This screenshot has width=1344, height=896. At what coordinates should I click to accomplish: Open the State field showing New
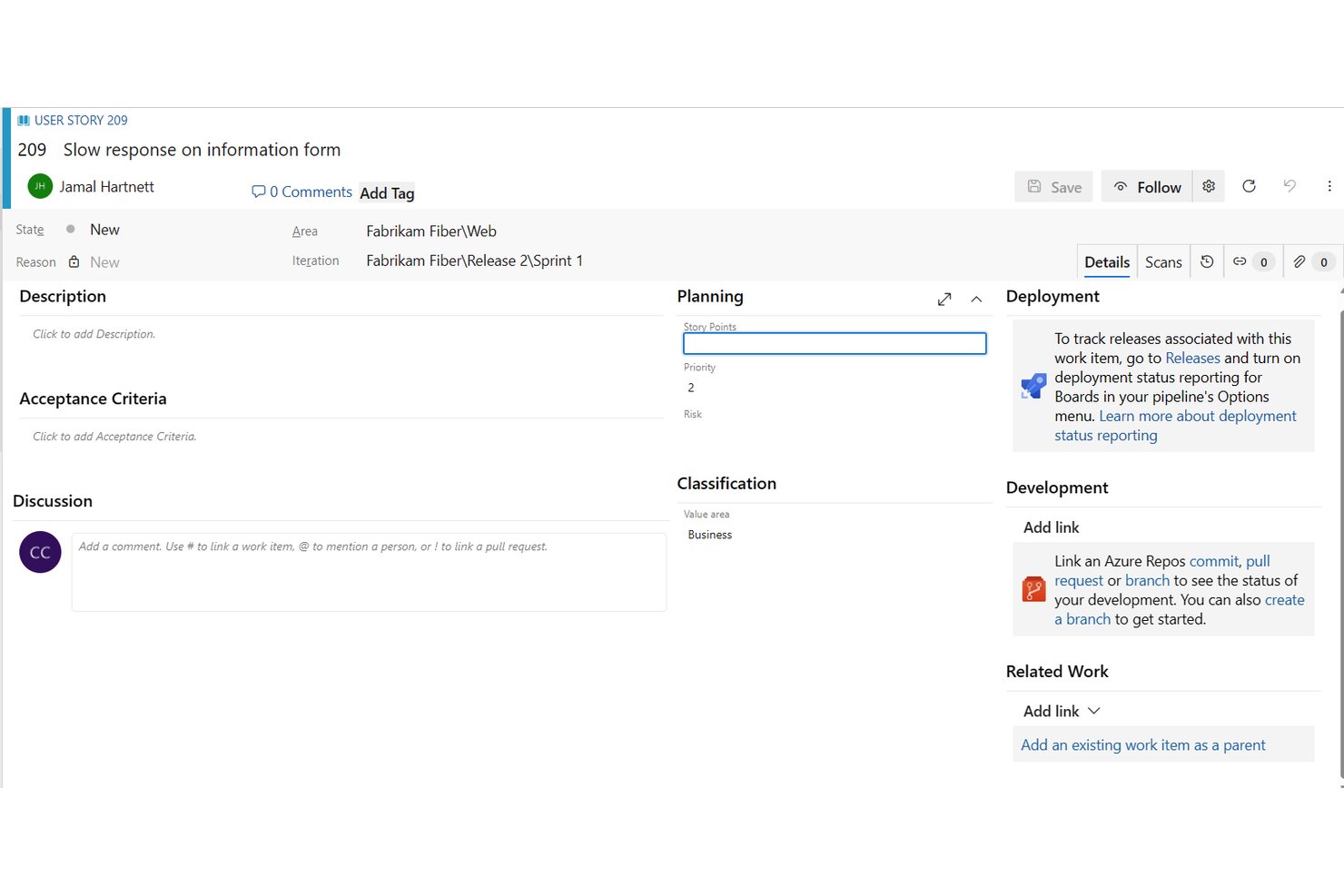point(104,230)
